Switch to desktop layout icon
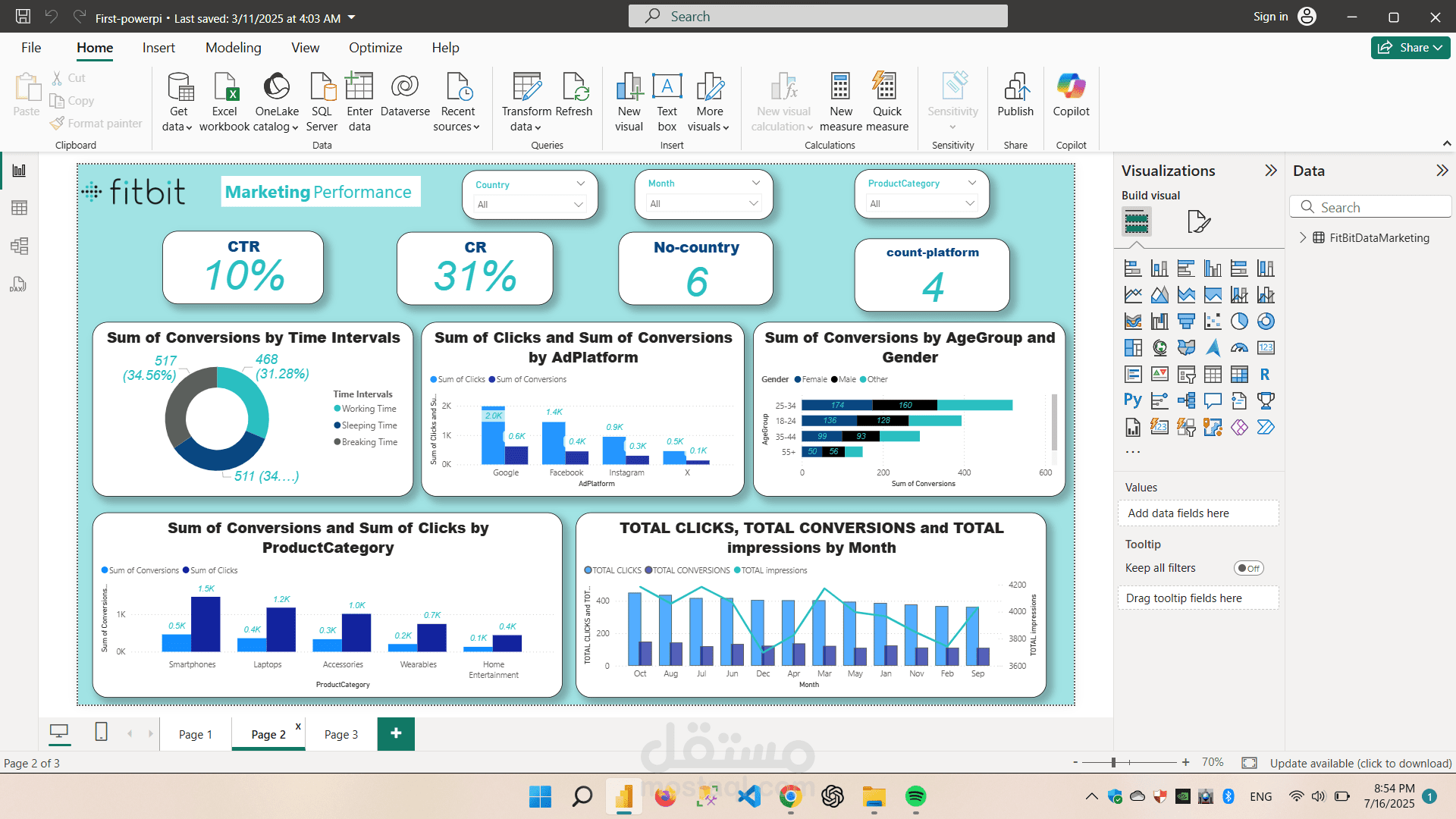This screenshot has height=819, width=1456. coord(59,732)
